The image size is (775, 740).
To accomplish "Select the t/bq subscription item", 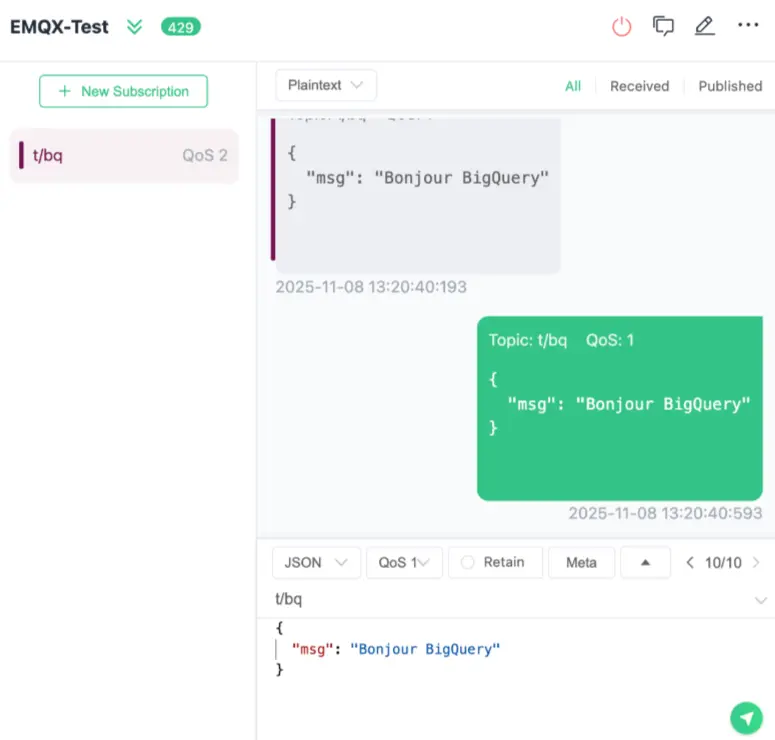I will 124,156.
